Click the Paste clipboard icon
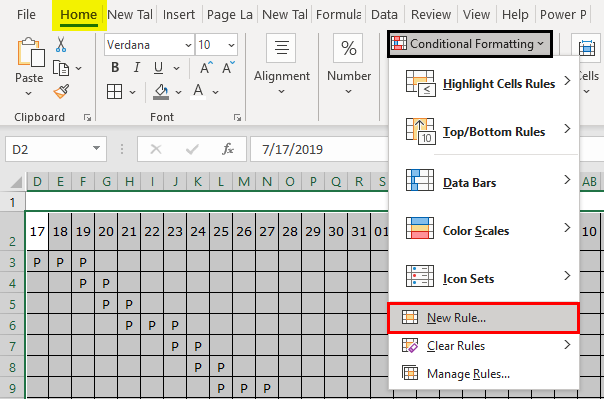 click(30, 52)
